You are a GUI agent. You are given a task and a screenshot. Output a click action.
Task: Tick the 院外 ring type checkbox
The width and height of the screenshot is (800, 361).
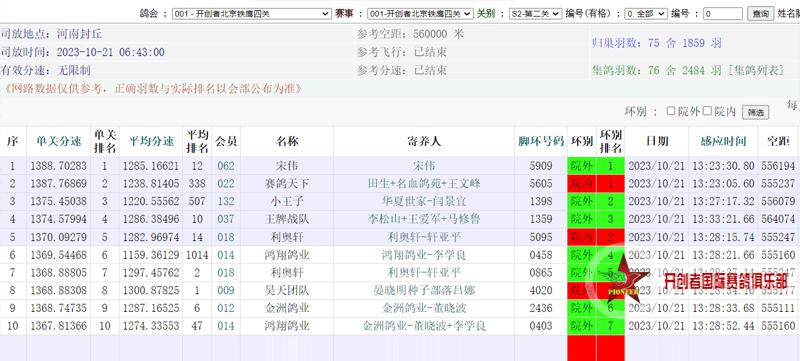click(670, 111)
